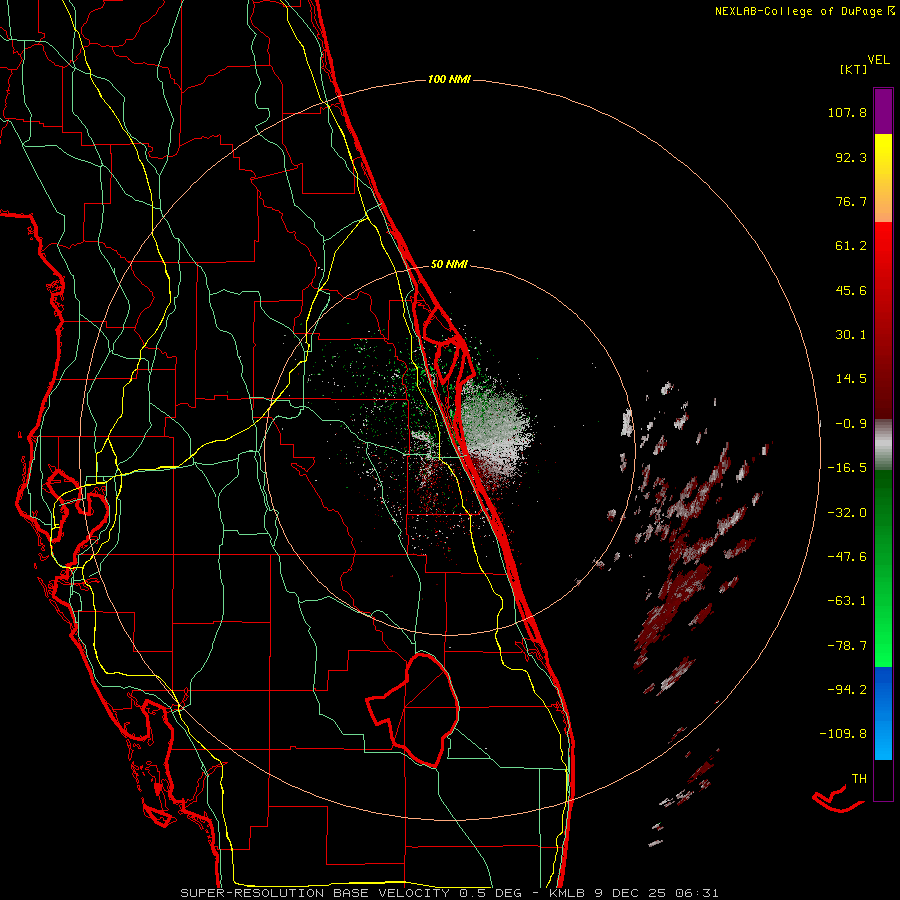Select the 92.3 value on velocity scale
Image resolution: width=900 pixels, height=900 pixels.
pyautogui.click(x=851, y=157)
